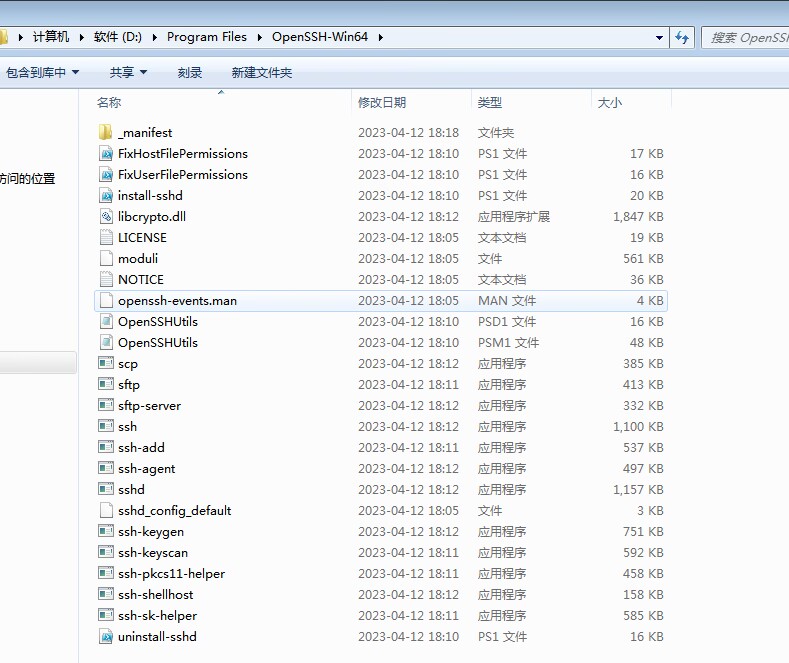Expand the arrow after 计算机 in the address bar
This screenshot has width=789, height=663.
[x=82, y=37]
